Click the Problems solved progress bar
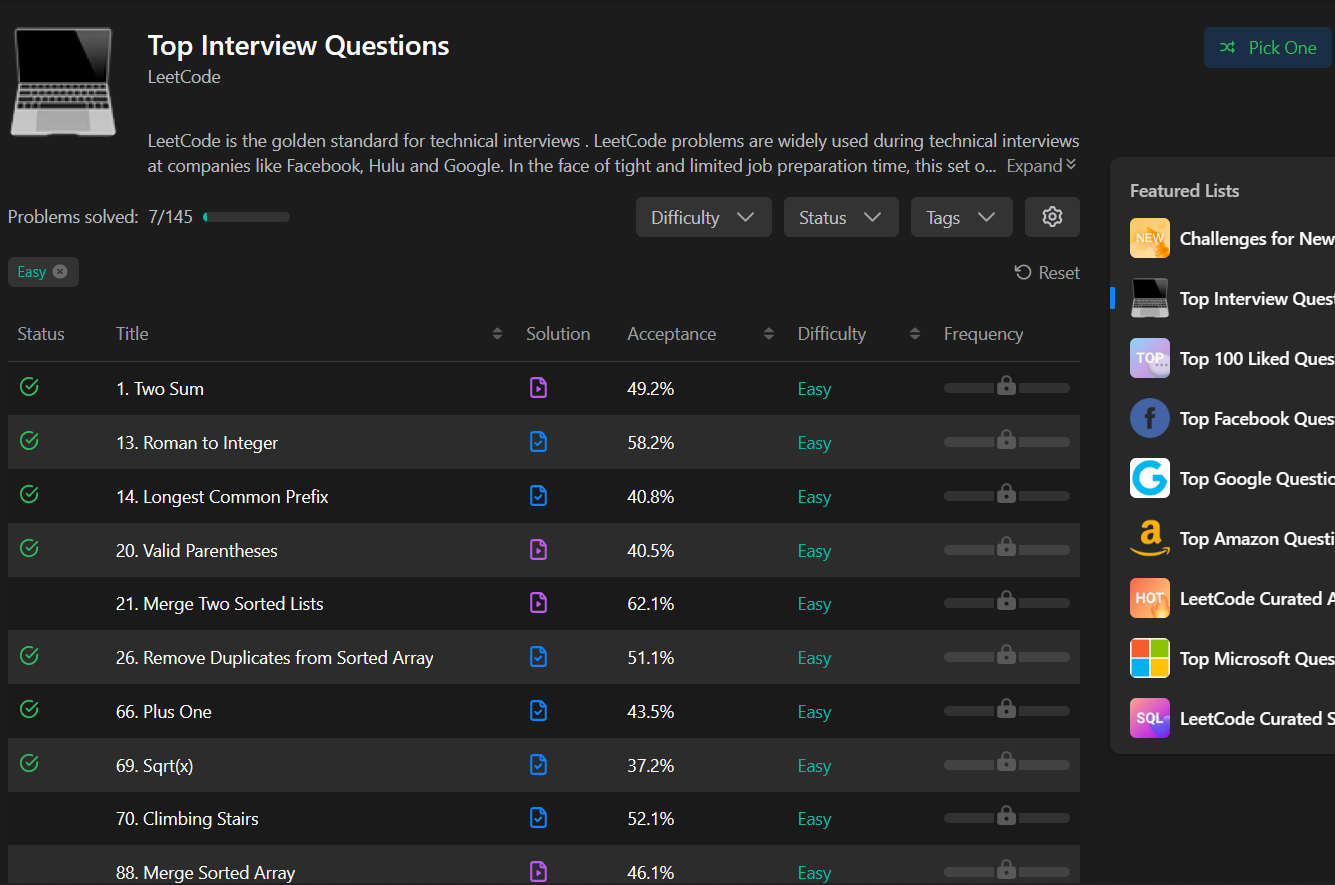 245,216
